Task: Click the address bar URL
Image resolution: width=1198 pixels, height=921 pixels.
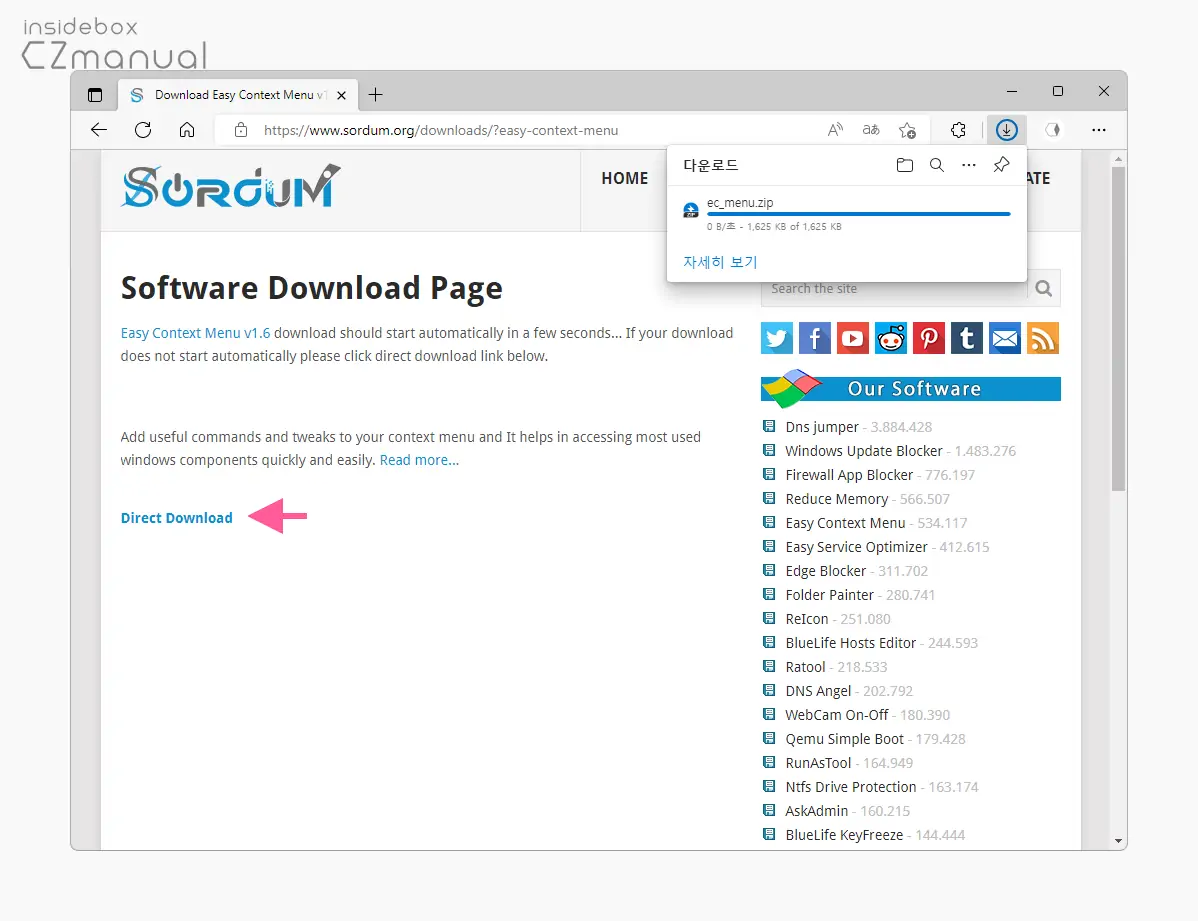Action: tap(441, 131)
